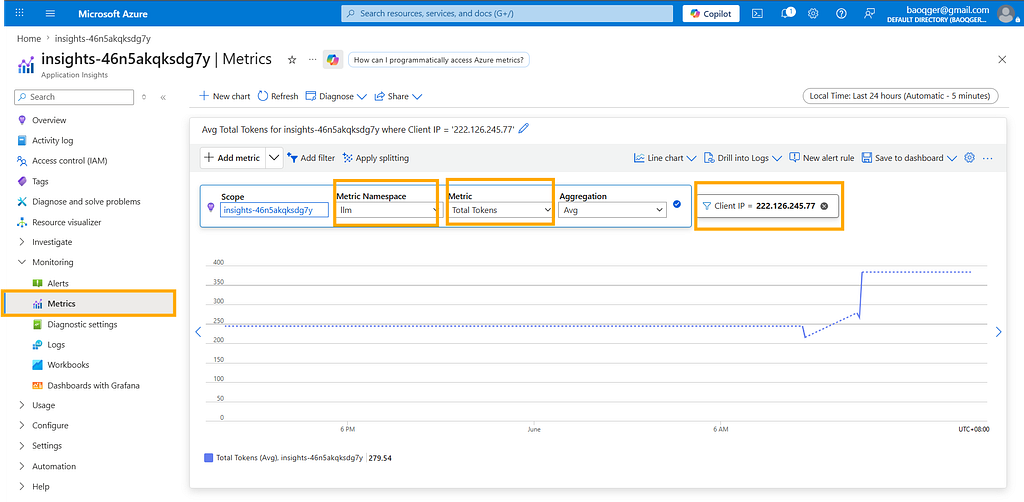
Task: Open chart more options ellipsis
Action: pyautogui.click(x=987, y=158)
